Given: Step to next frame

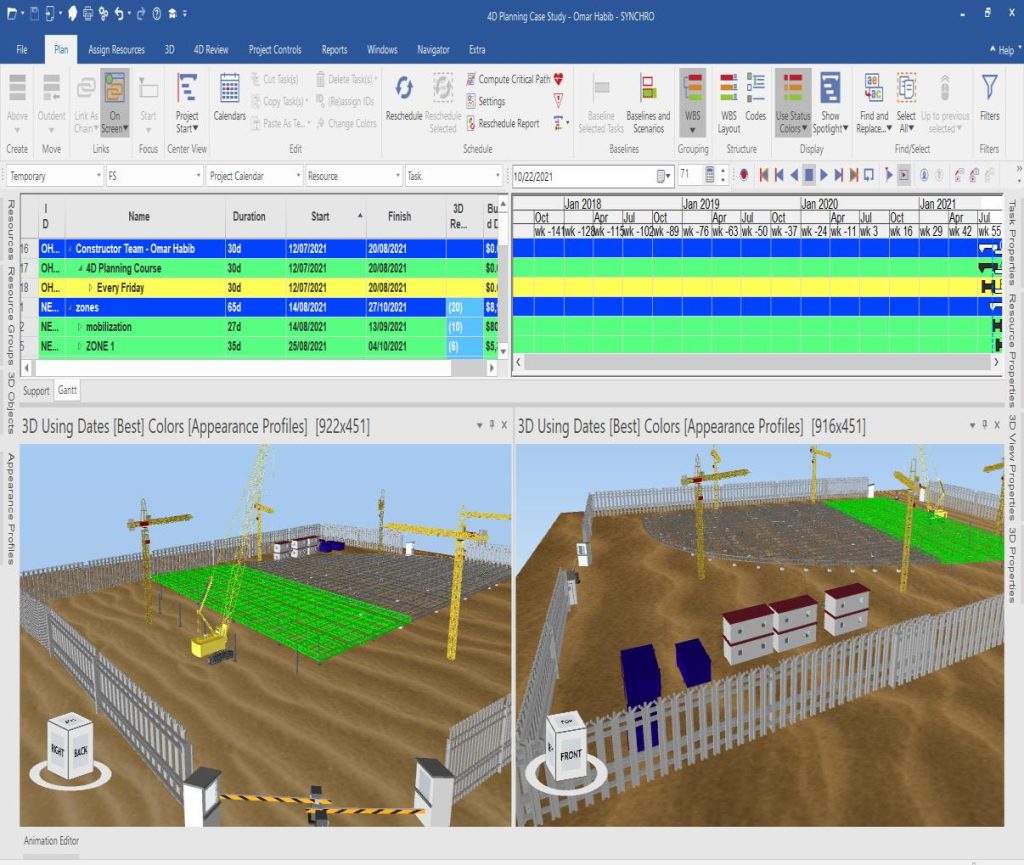Looking at the screenshot, I should [x=839, y=175].
